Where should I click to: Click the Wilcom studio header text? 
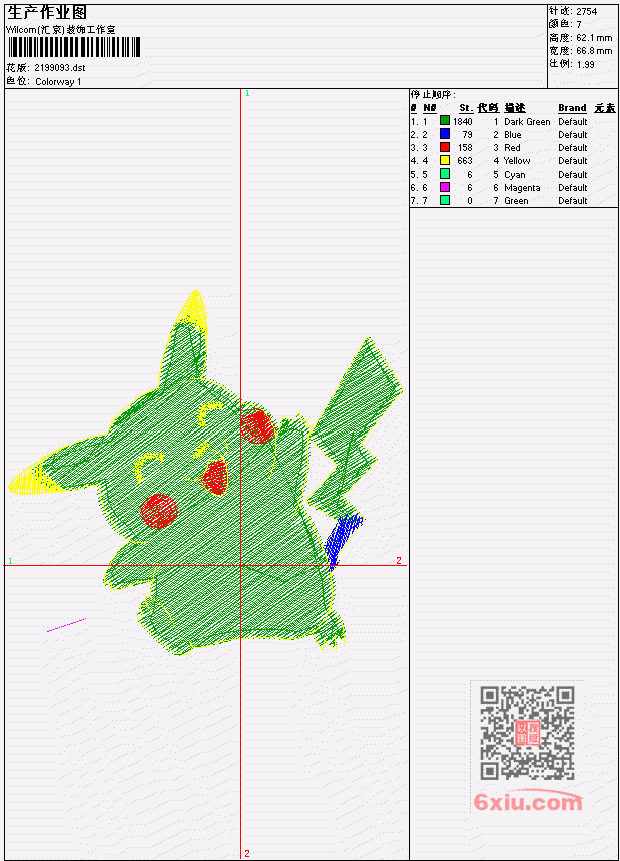click(x=60, y=30)
